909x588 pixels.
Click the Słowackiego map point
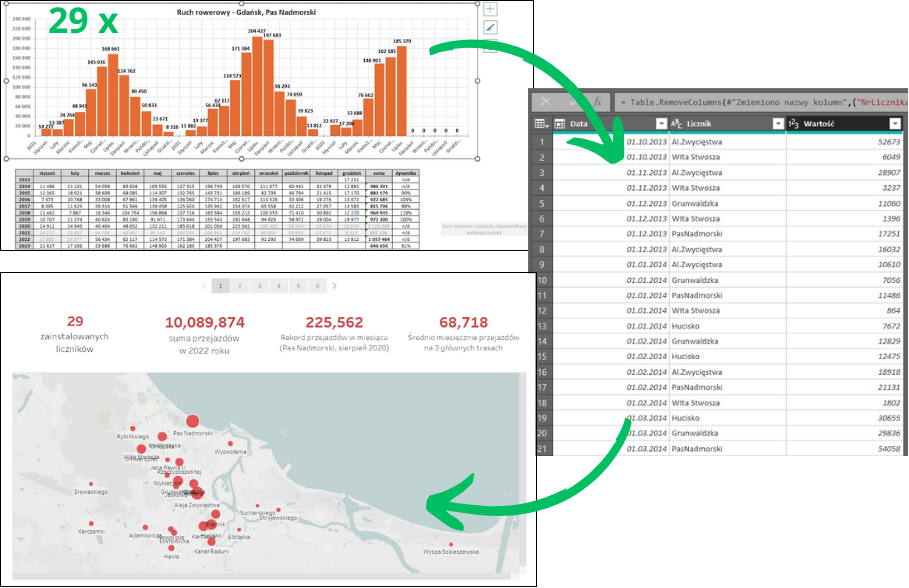91,484
